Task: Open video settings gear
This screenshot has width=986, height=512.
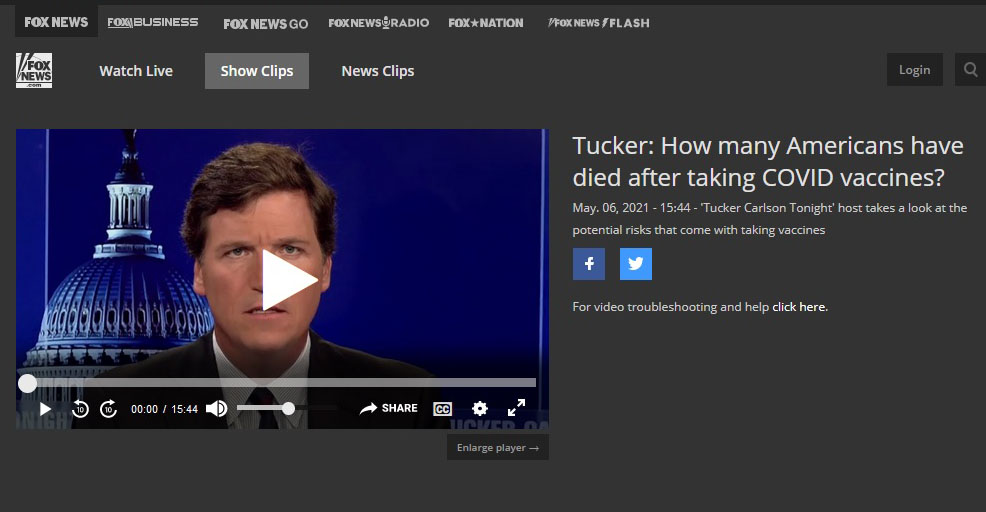Action: point(480,409)
